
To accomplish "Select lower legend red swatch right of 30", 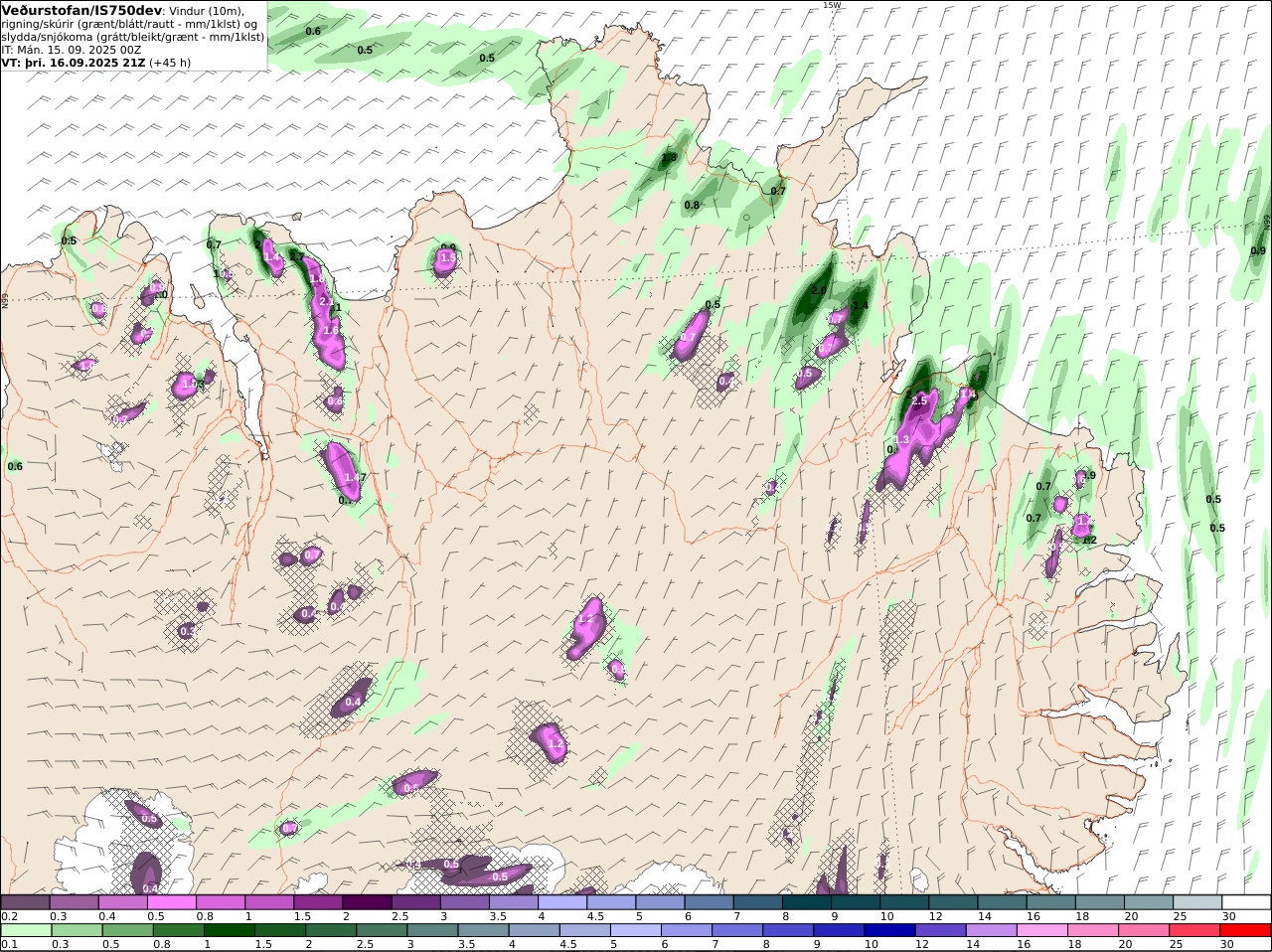I will click(1247, 930).
